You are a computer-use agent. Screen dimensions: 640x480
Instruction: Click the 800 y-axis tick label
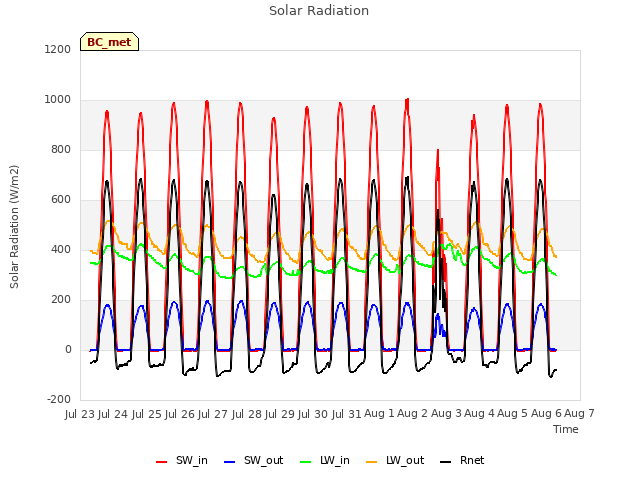[61, 149]
